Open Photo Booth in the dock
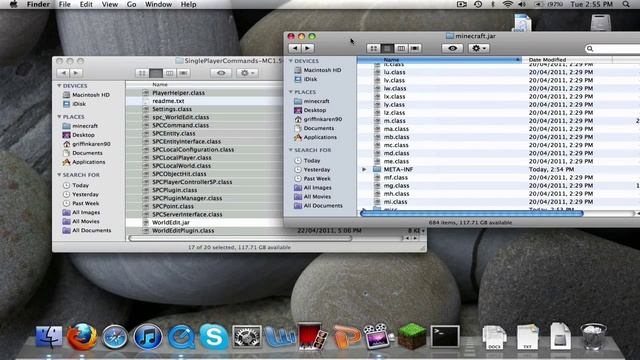This screenshot has height=360, width=640. coord(312,337)
